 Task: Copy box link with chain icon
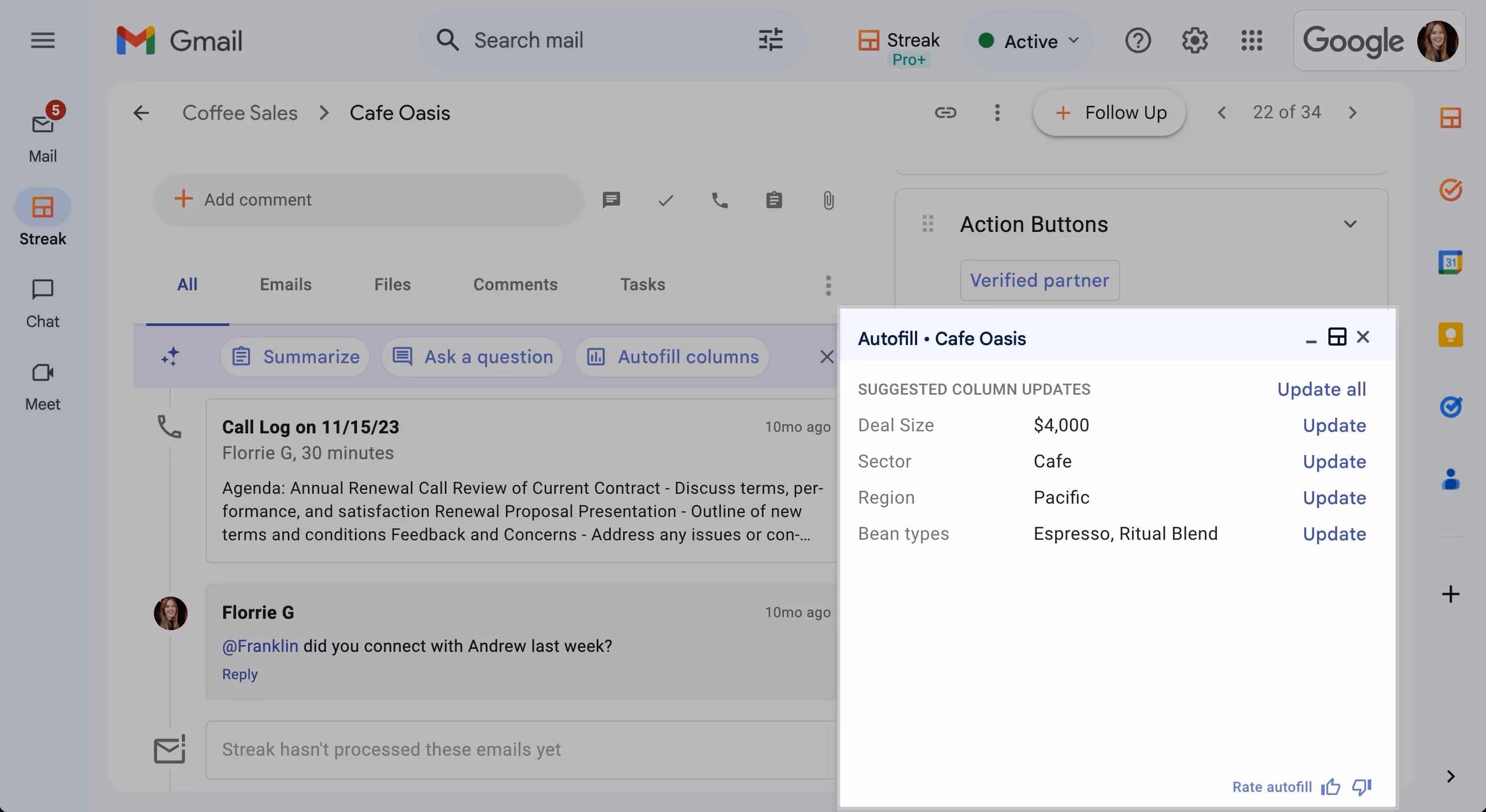pos(945,113)
